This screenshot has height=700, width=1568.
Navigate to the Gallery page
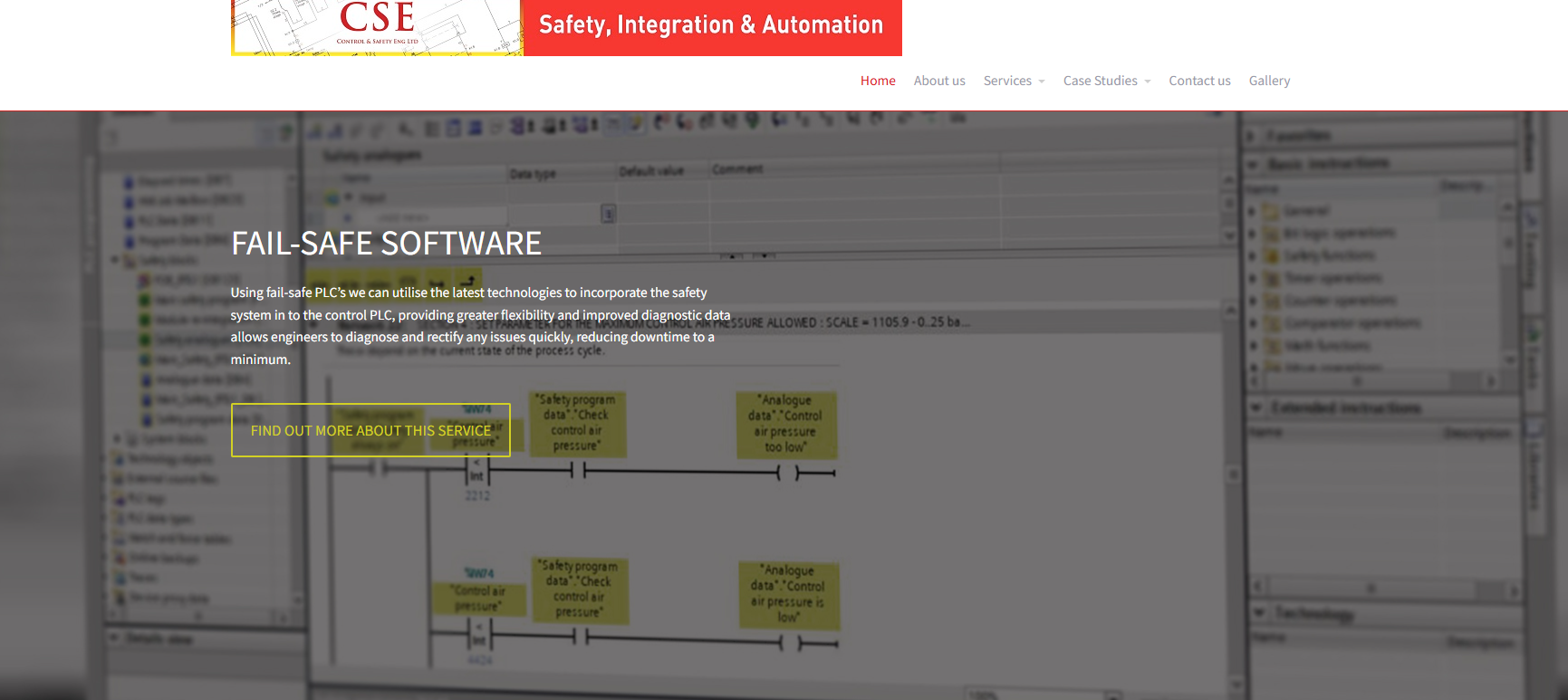pyautogui.click(x=1268, y=81)
